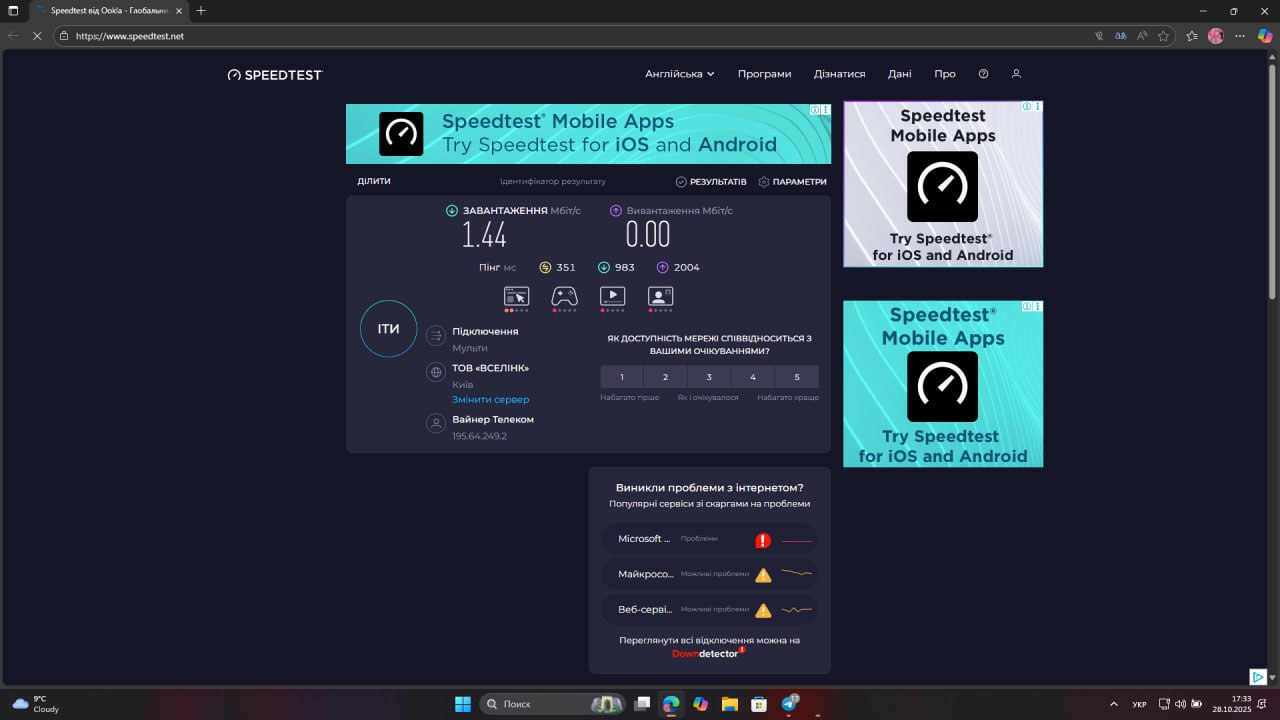Click the yellow warning icon for Майкросо...
Image resolution: width=1280 pixels, height=720 pixels.
point(763,575)
